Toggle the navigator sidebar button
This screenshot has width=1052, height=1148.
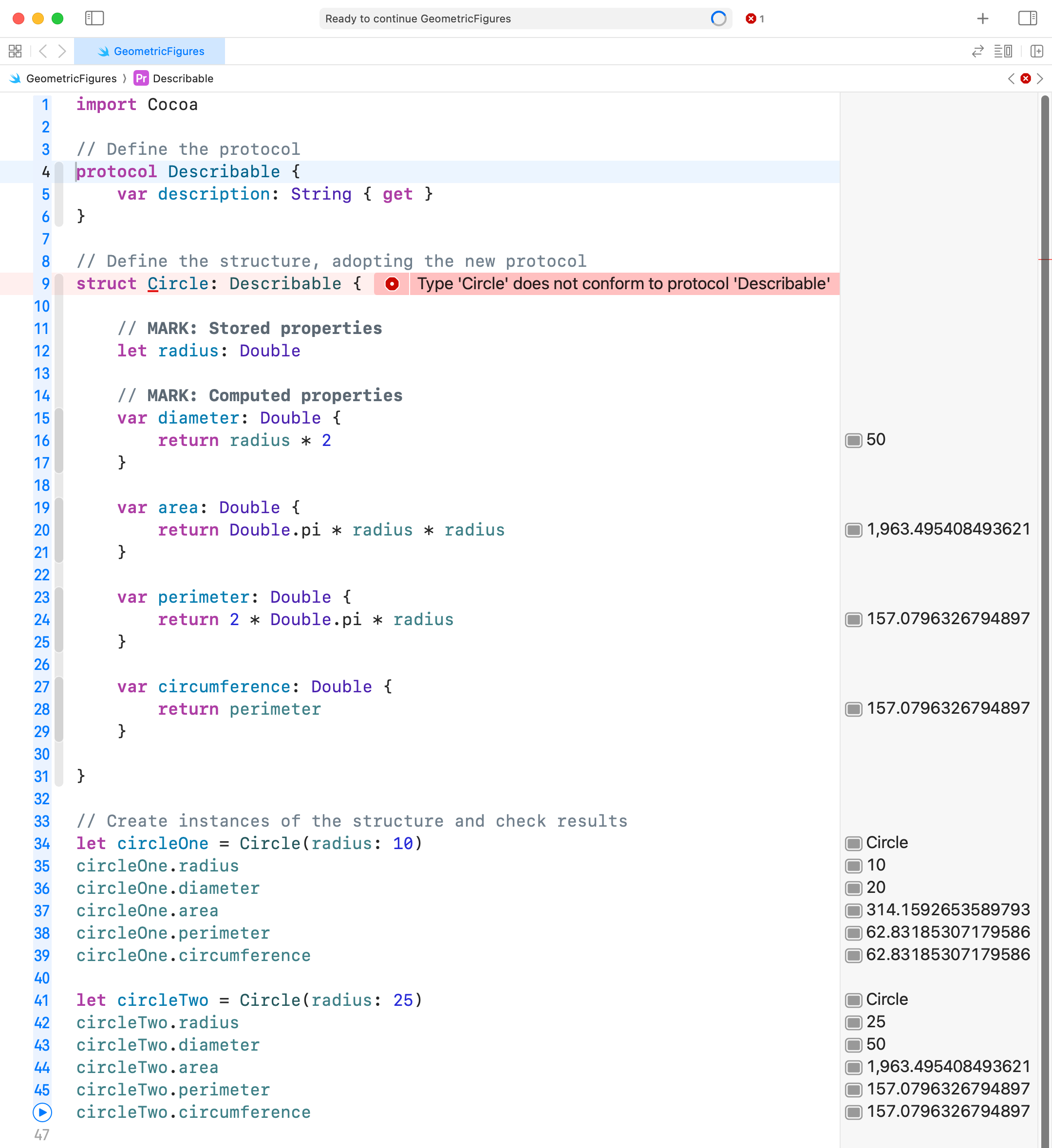[x=94, y=18]
